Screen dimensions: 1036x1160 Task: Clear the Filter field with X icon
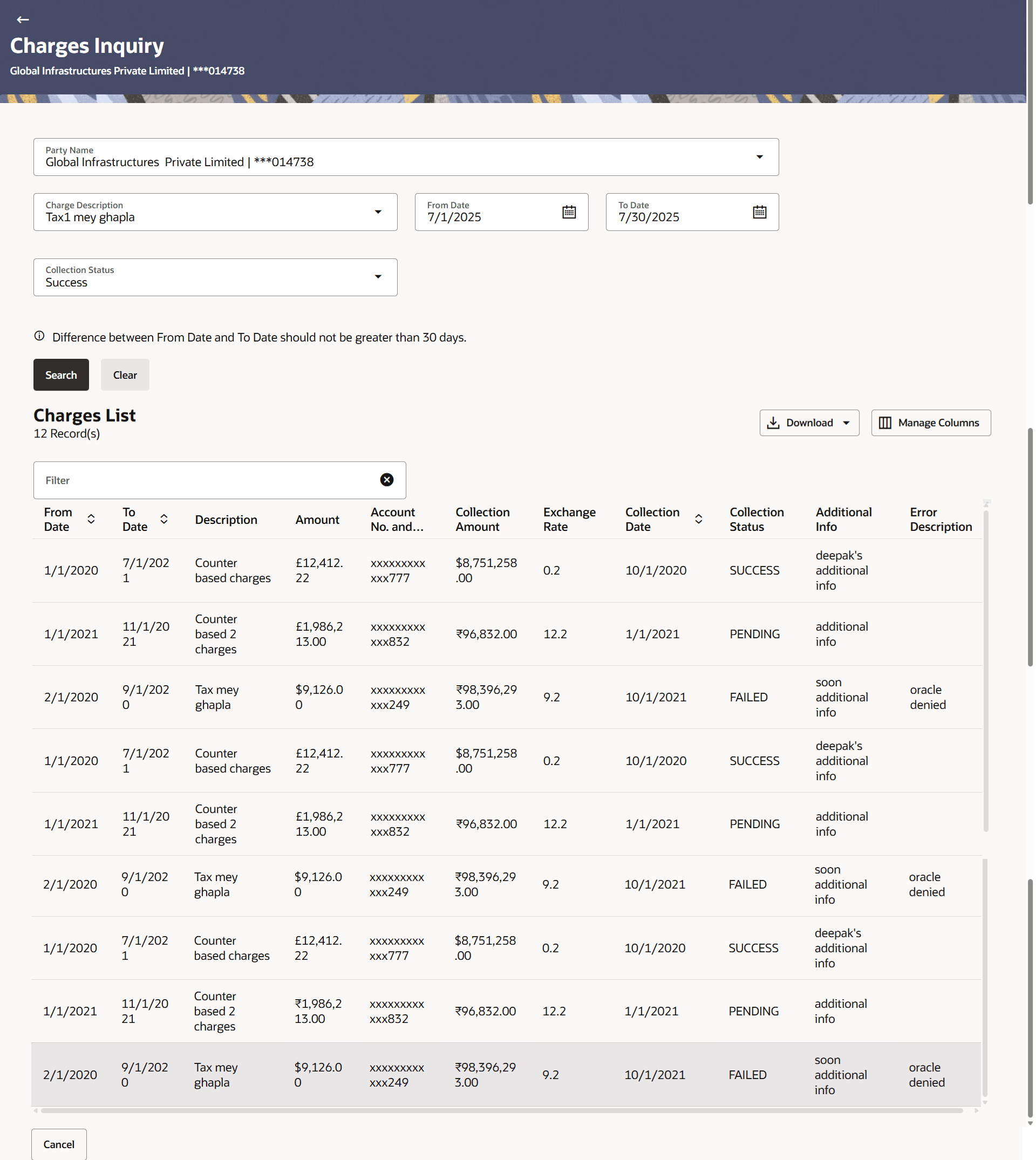click(x=386, y=480)
